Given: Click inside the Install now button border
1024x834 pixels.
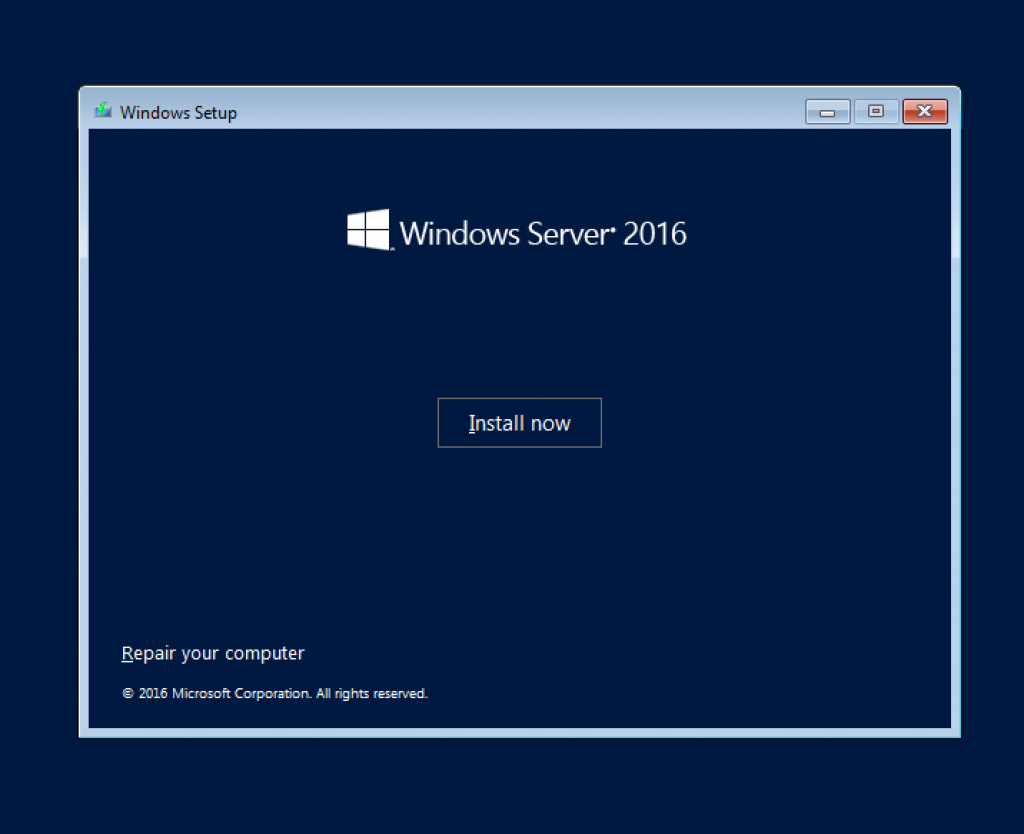Looking at the screenshot, I should tap(519, 422).
